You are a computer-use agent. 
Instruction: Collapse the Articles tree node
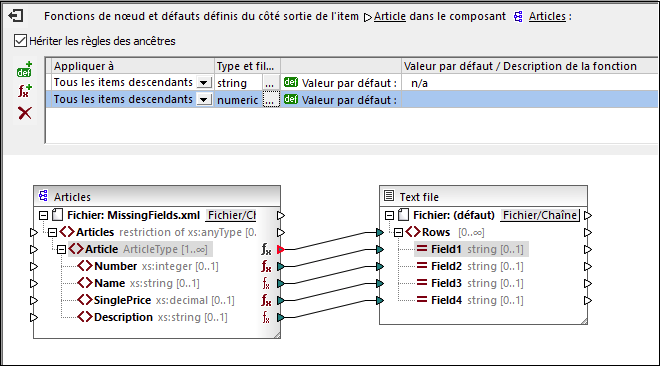pos(52,232)
